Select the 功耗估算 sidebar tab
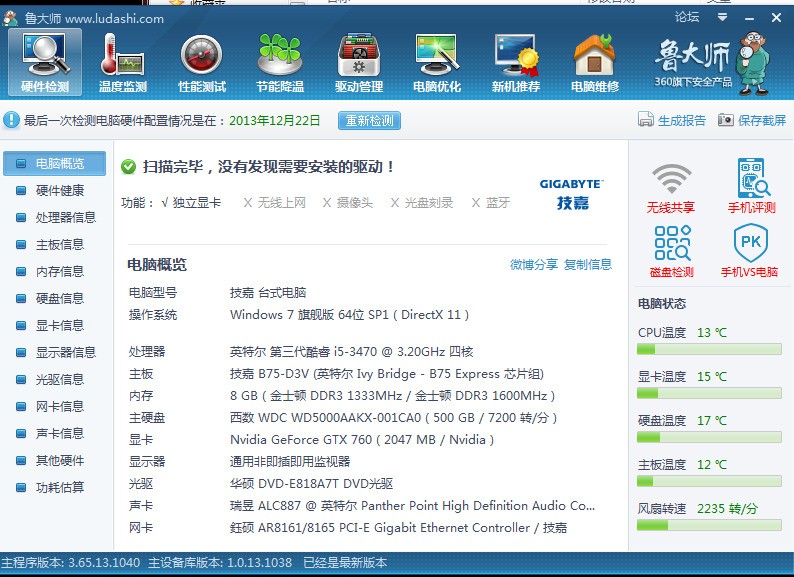This screenshot has width=794, height=577. [x=55, y=487]
